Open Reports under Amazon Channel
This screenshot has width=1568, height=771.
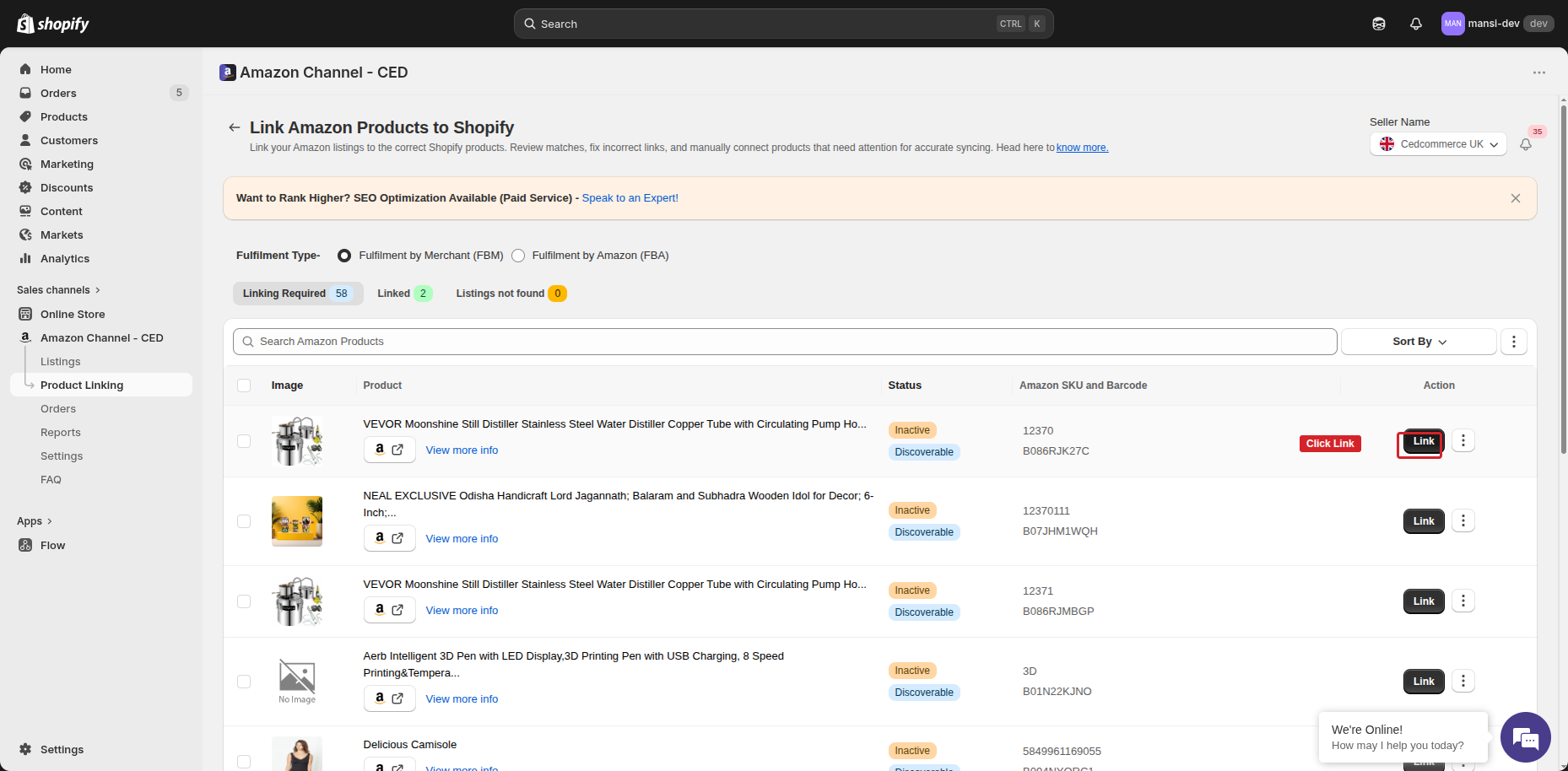pos(61,432)
